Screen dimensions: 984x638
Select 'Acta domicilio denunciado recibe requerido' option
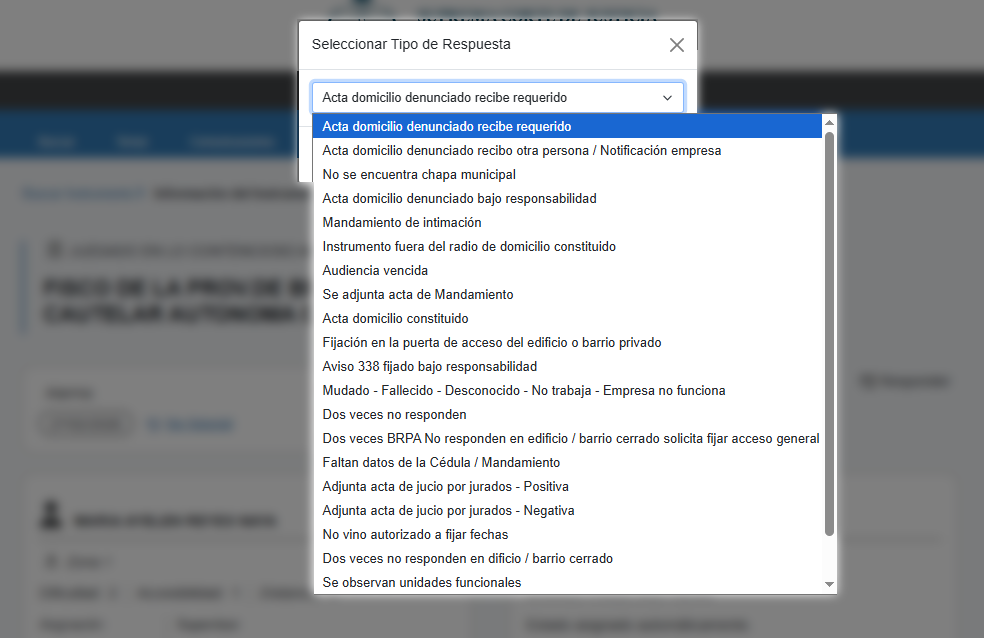(447, 127)
